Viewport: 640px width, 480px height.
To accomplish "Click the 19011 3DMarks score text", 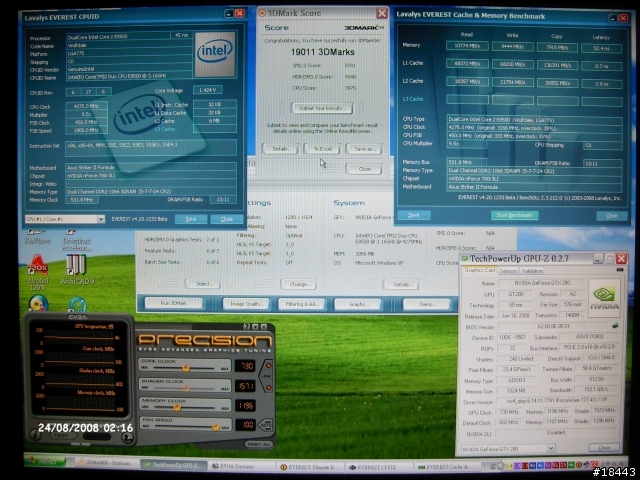I will 322,52.
